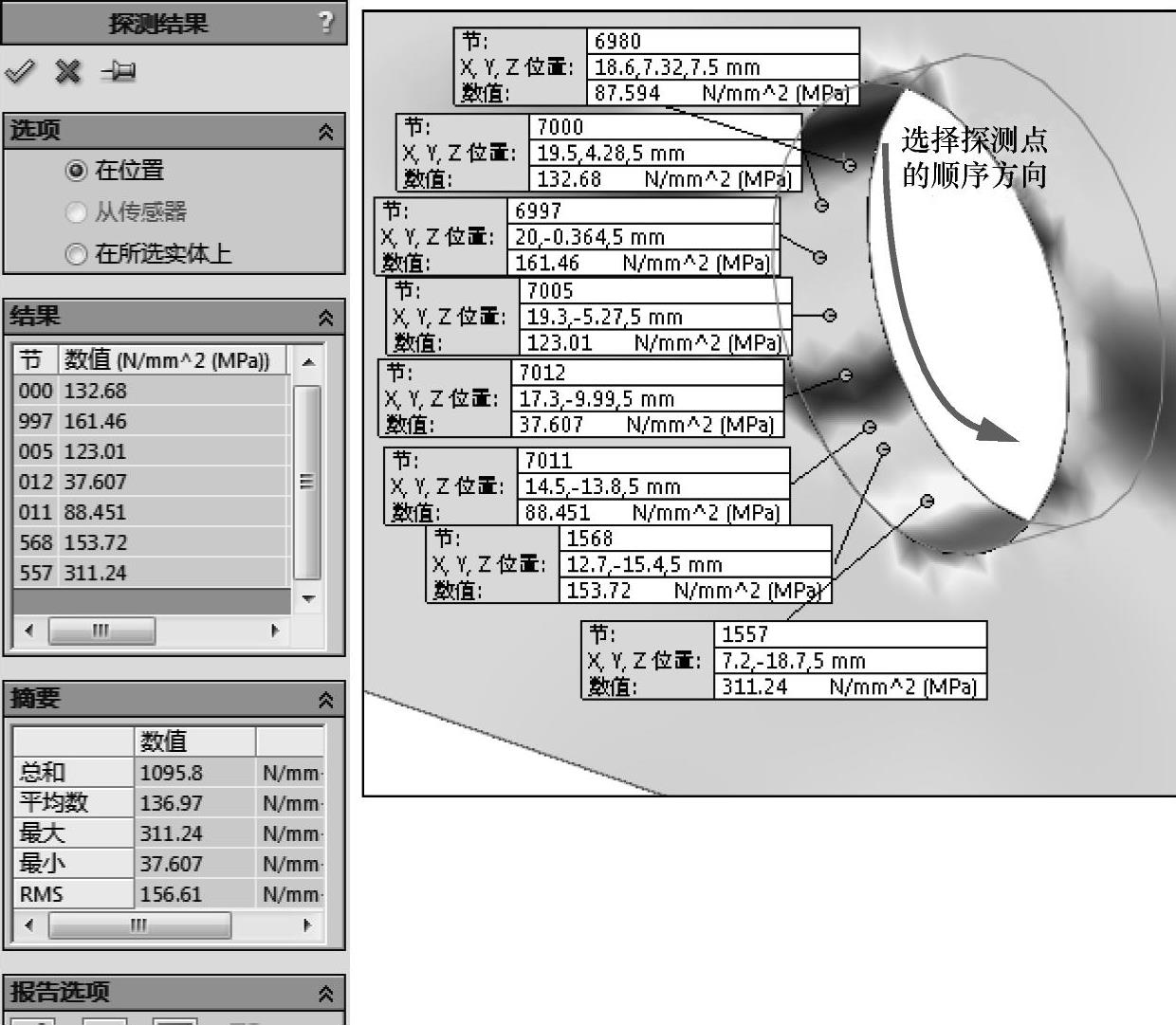This screenshot has height=1025, width=1176.
Task: Click results list scroll up arrow
Action: pos(307,362)
